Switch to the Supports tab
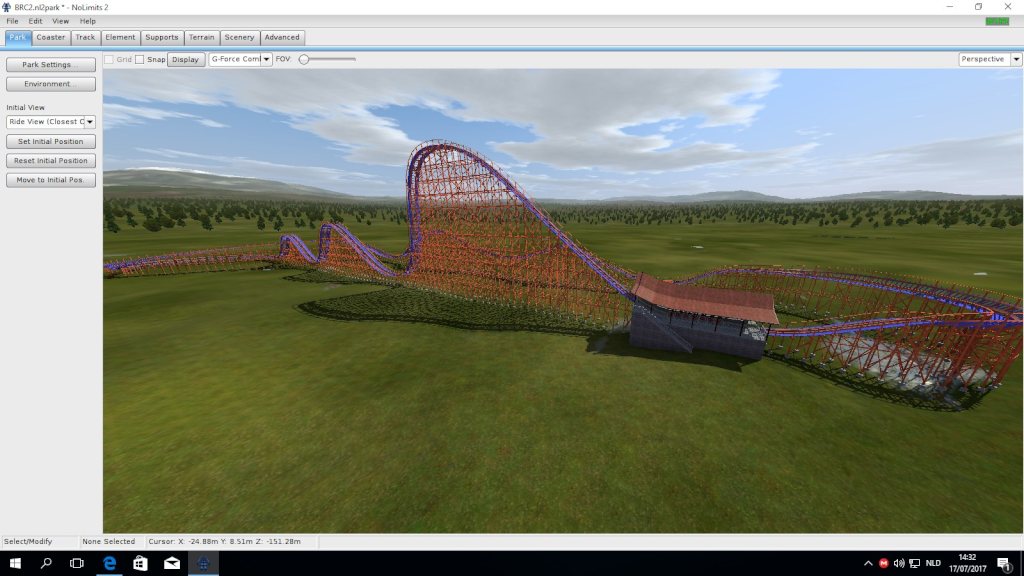1024x576 pixels. tap(162, 38)
